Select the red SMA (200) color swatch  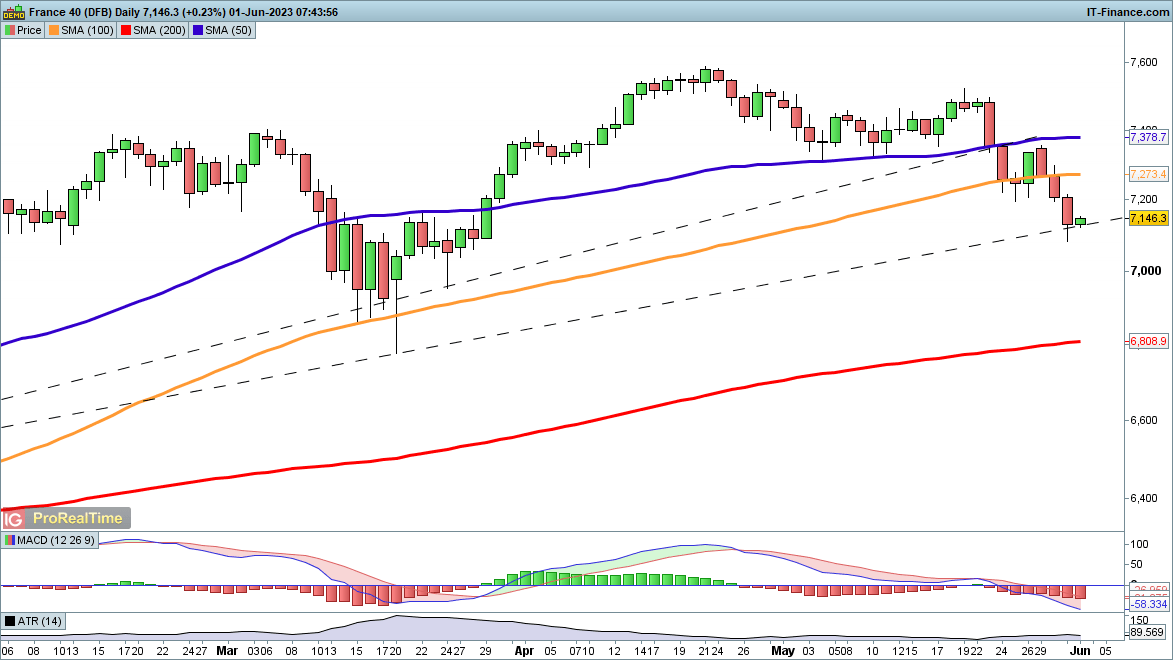[126, 30]
